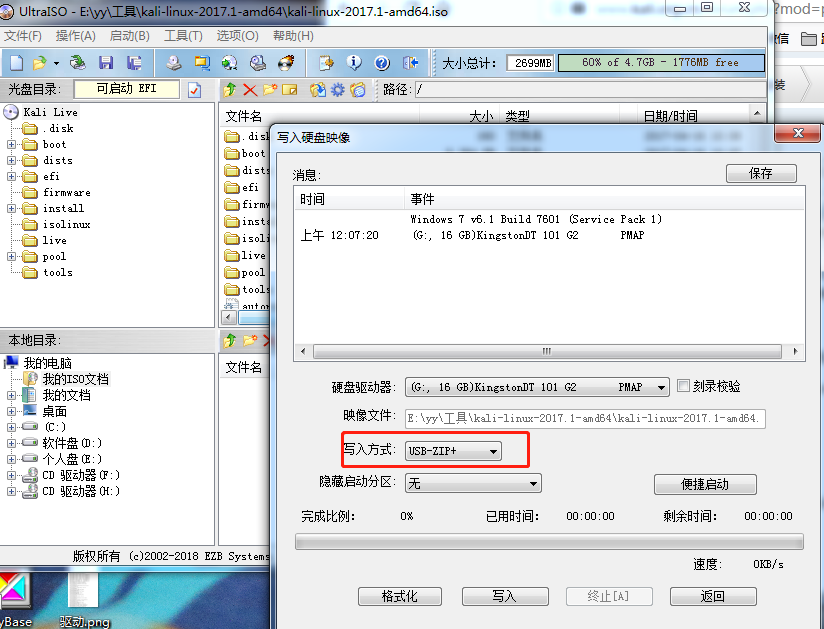Click the Open CD/DVD toolbar icon
The image size is (824, 629).
pyautogui.click(x=78, y=63)
